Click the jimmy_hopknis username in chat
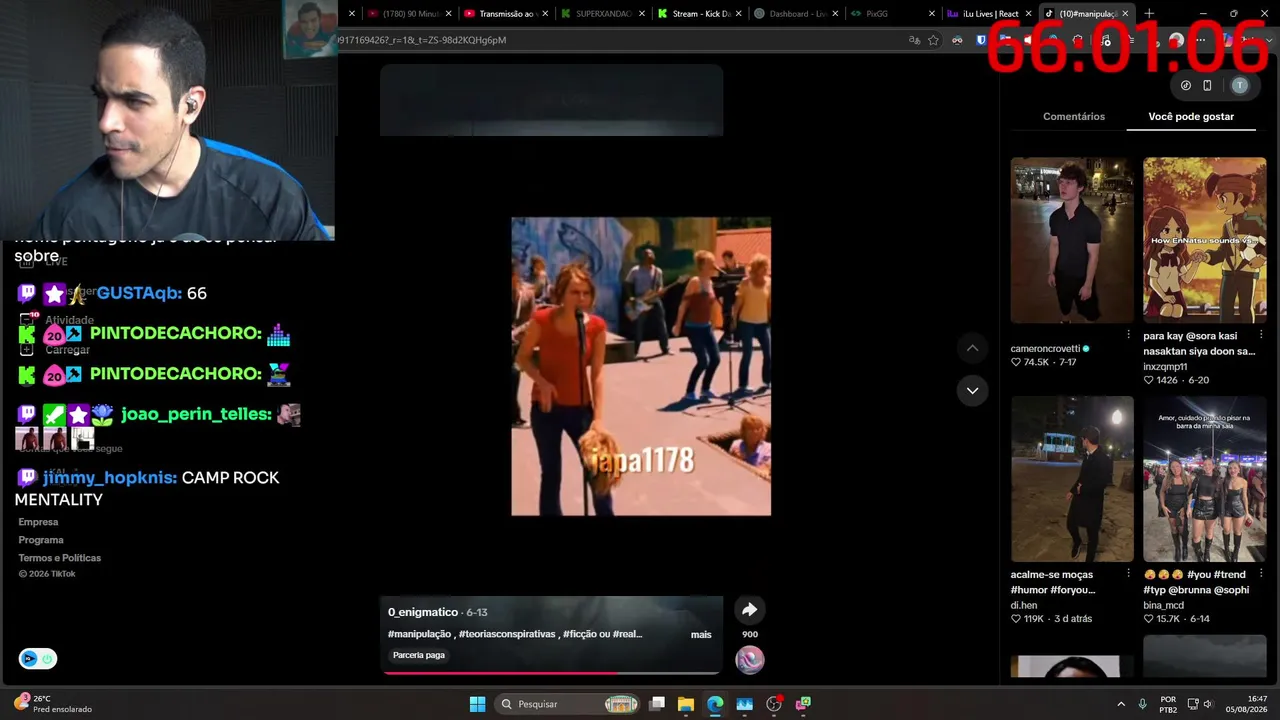The width and height of the screenshot is (1280, 720). (110, 478)
